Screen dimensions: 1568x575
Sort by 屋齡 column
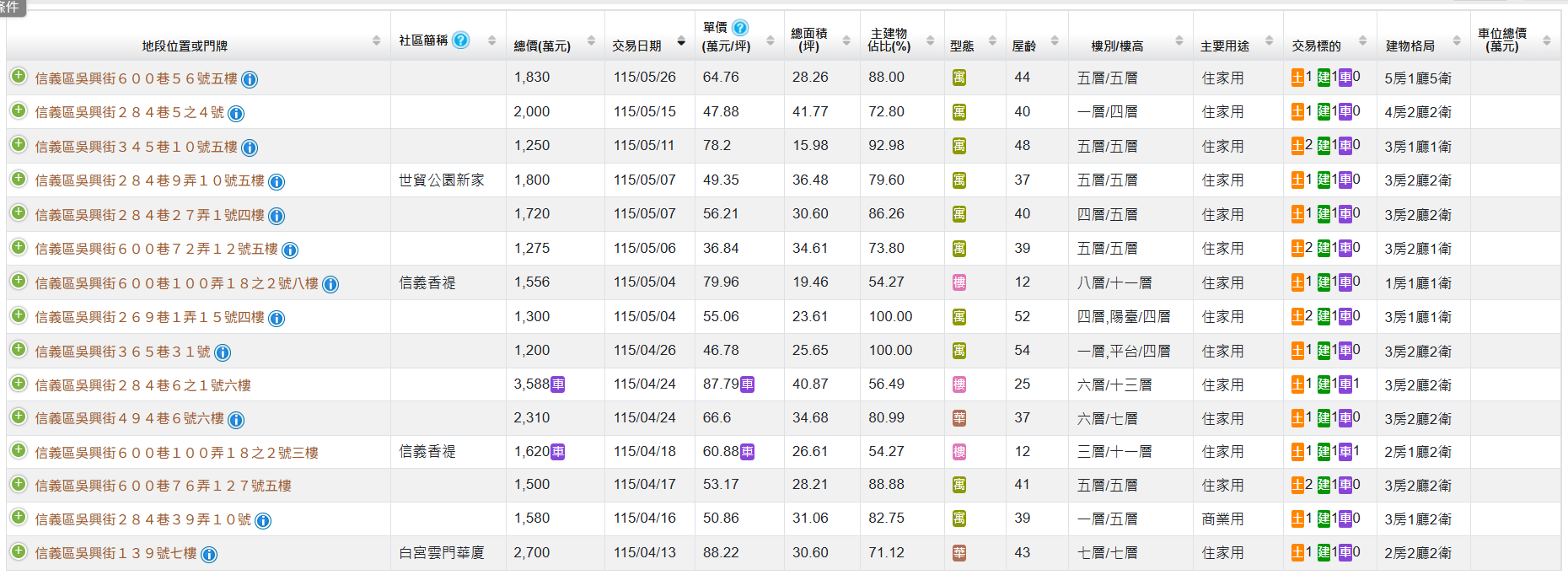pos(1054,40)
